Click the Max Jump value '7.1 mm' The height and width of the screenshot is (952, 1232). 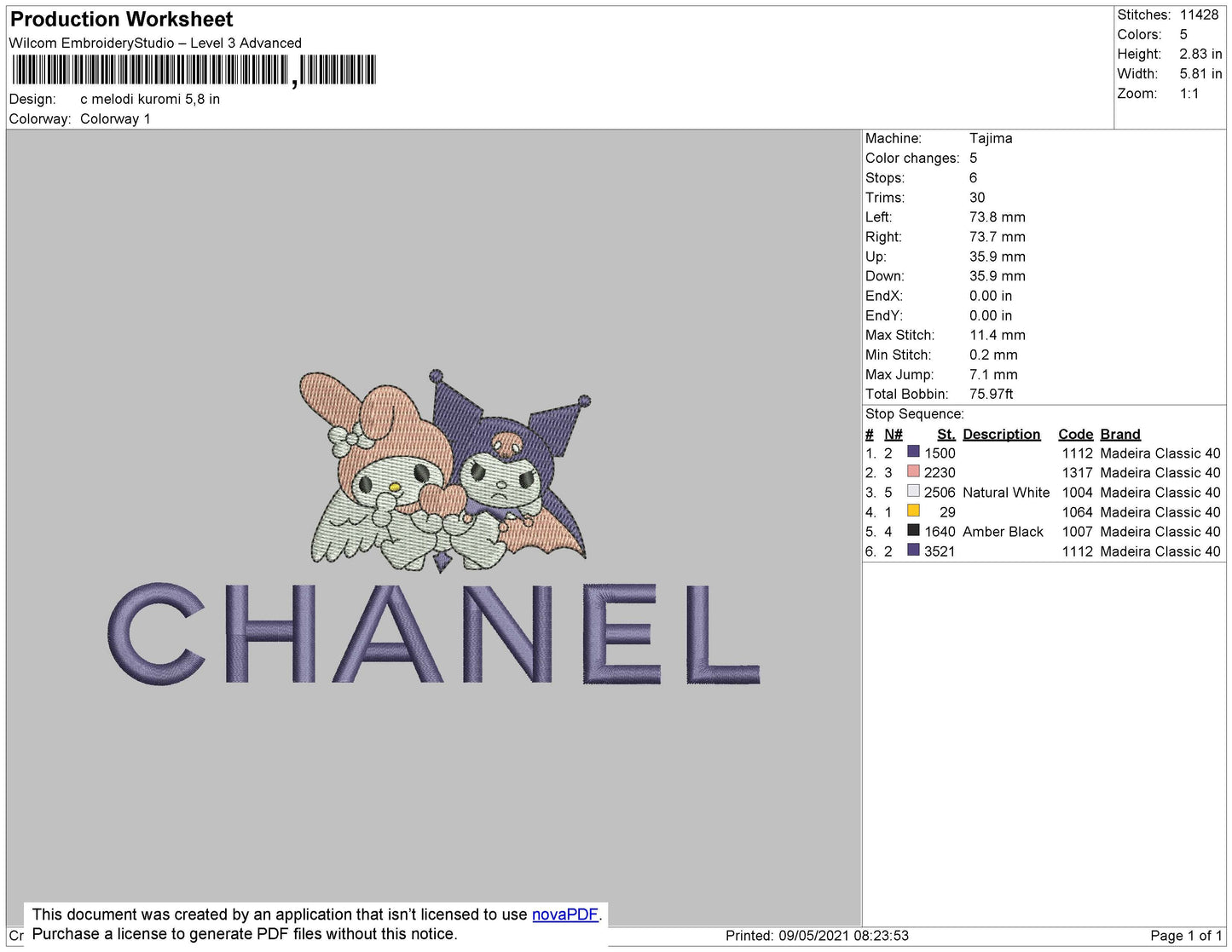click(993, 374)
